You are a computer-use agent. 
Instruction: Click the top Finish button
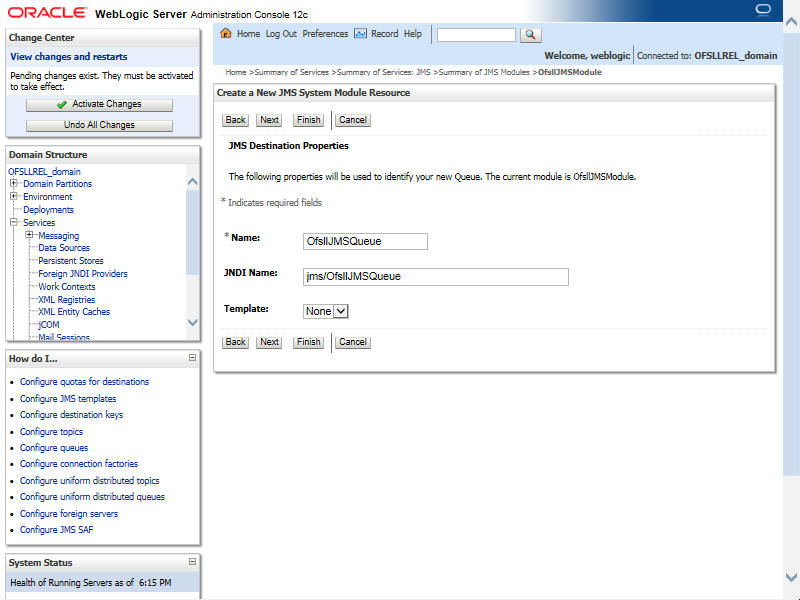[309, 120]
